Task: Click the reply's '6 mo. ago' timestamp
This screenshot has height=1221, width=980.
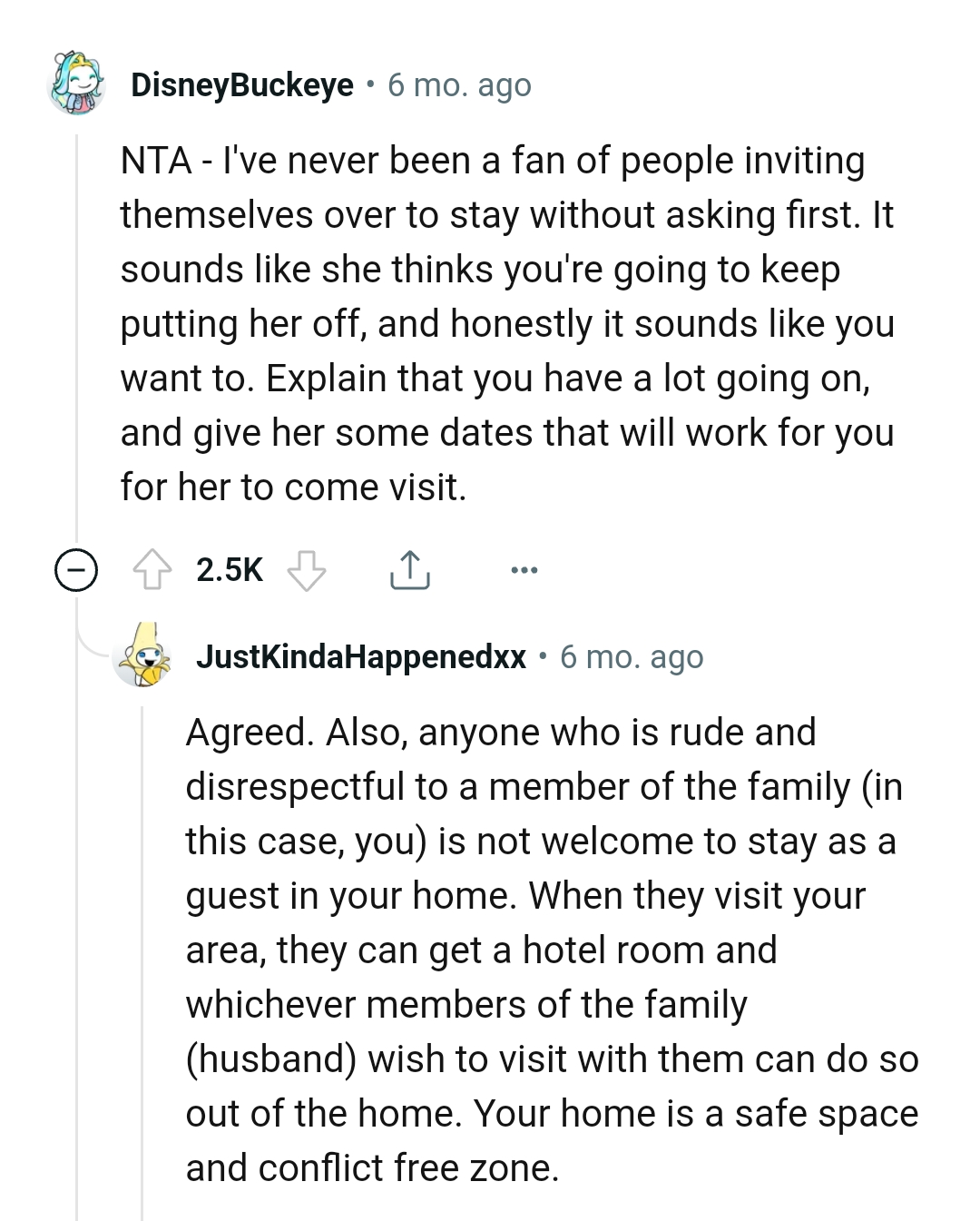Action: (632, 656)
